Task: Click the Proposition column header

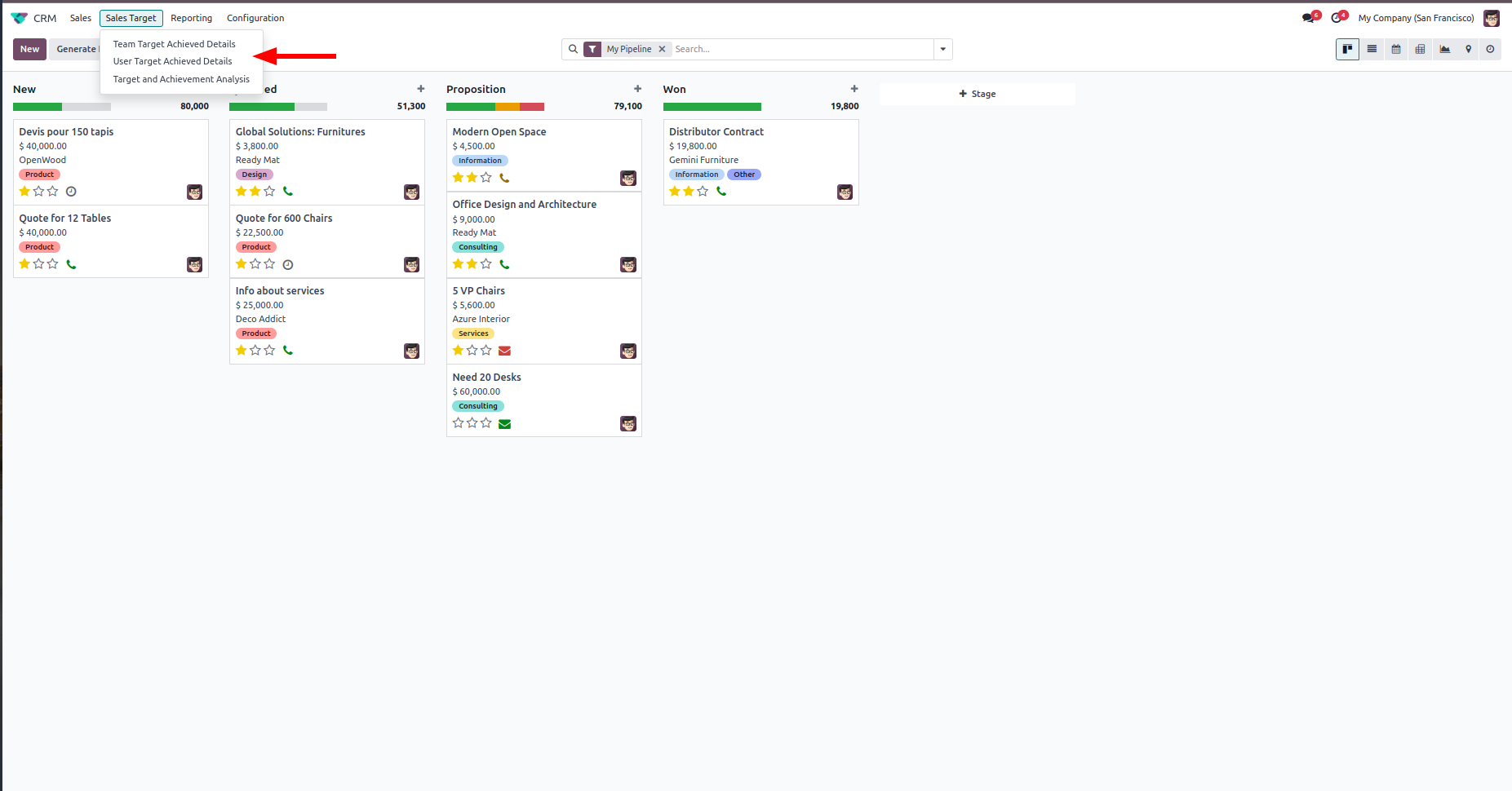Action: tap(476, 89)
